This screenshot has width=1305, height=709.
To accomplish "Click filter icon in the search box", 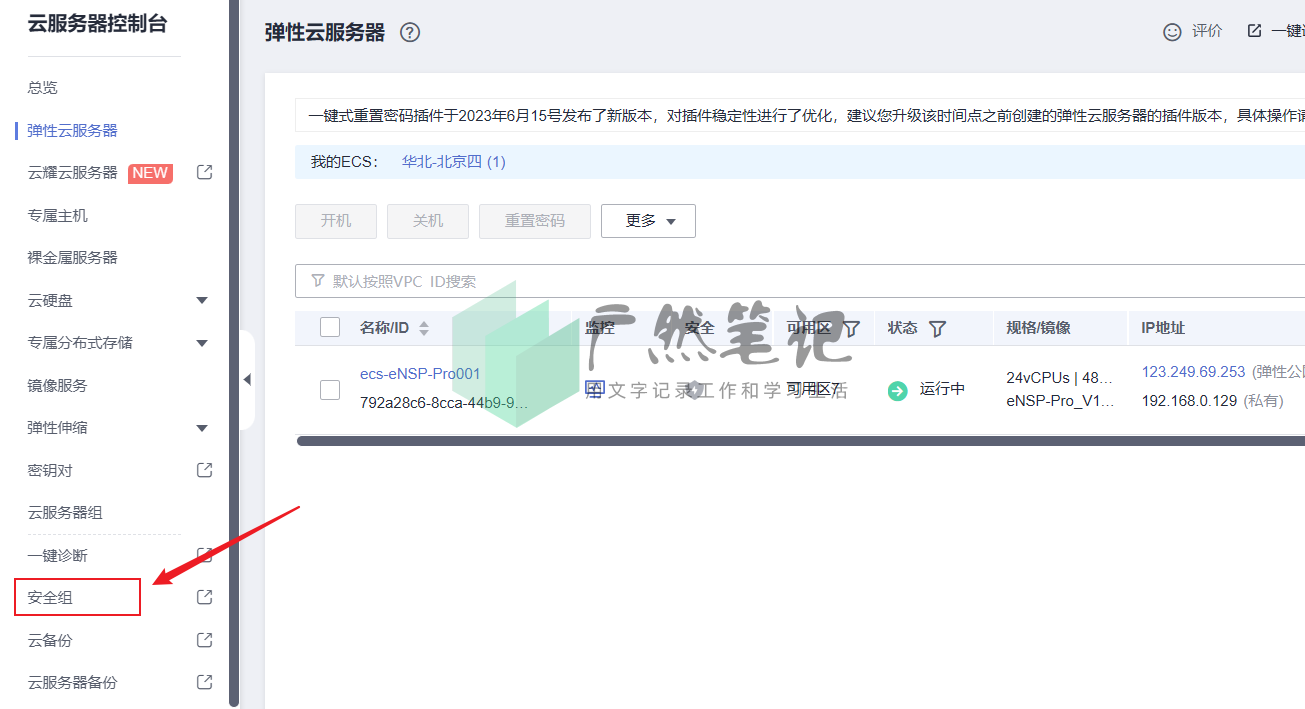I will click(318, 281).
